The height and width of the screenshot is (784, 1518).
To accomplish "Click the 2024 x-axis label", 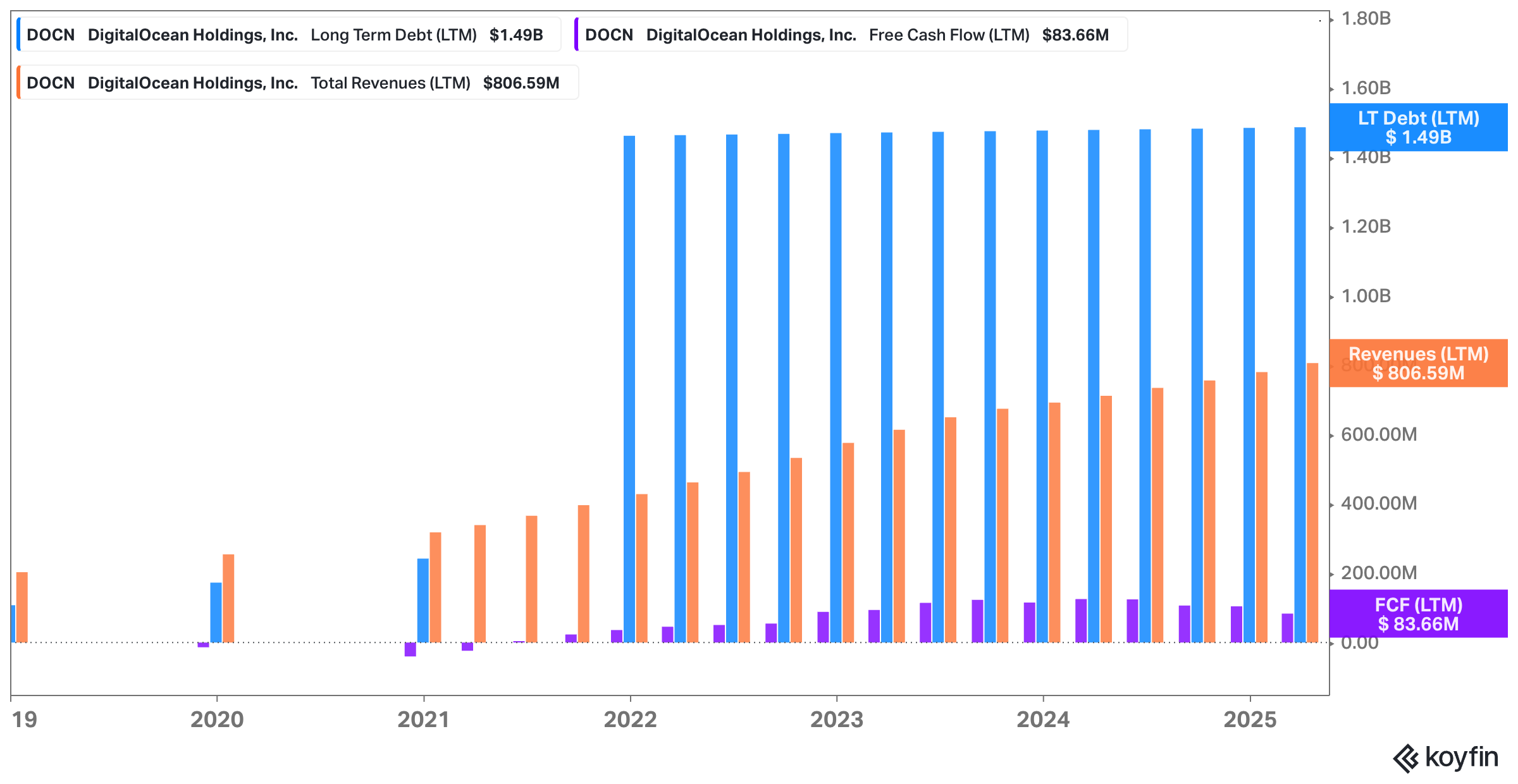I will click(1043, 720).
